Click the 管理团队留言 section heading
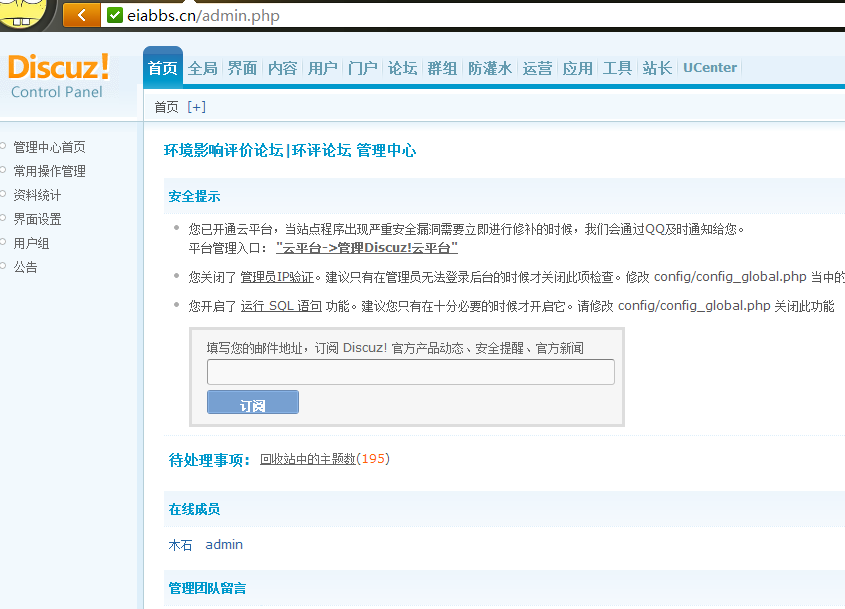 pos(207,588)
